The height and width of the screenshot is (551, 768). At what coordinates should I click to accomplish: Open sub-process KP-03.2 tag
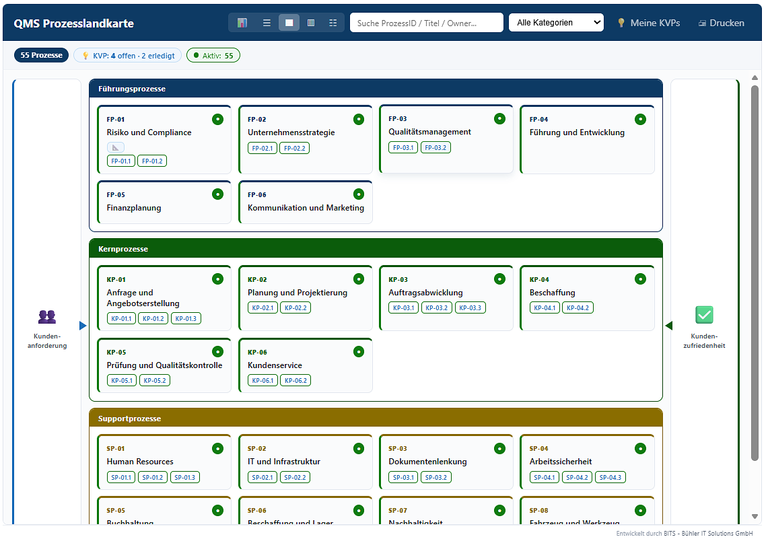[436, 308]
